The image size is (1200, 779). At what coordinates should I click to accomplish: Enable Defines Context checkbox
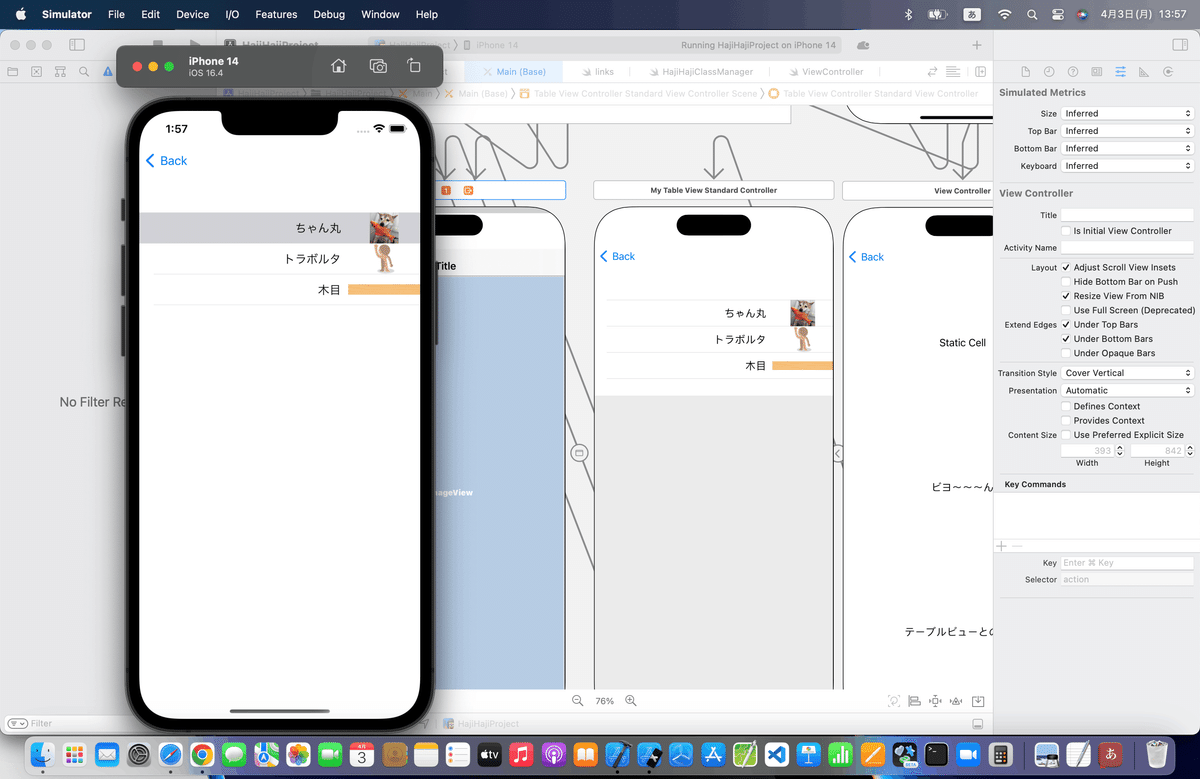[x=1065, y=406]
